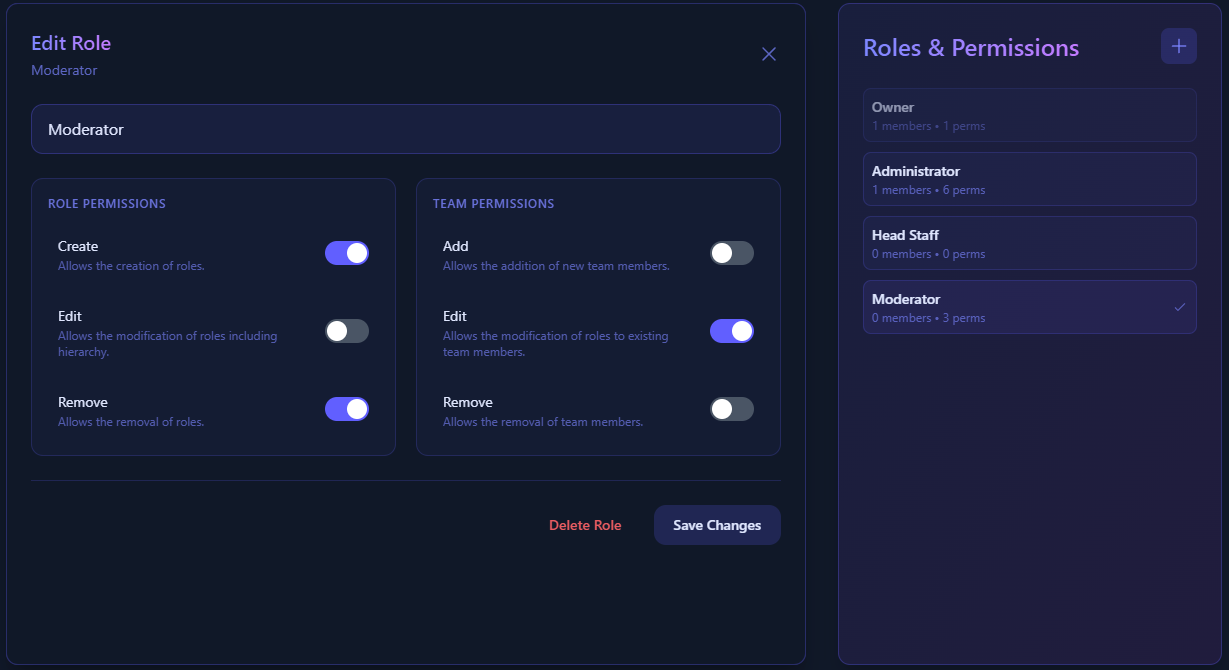Enable the Role Permissions Edit switch

click(x=347, y=331)
